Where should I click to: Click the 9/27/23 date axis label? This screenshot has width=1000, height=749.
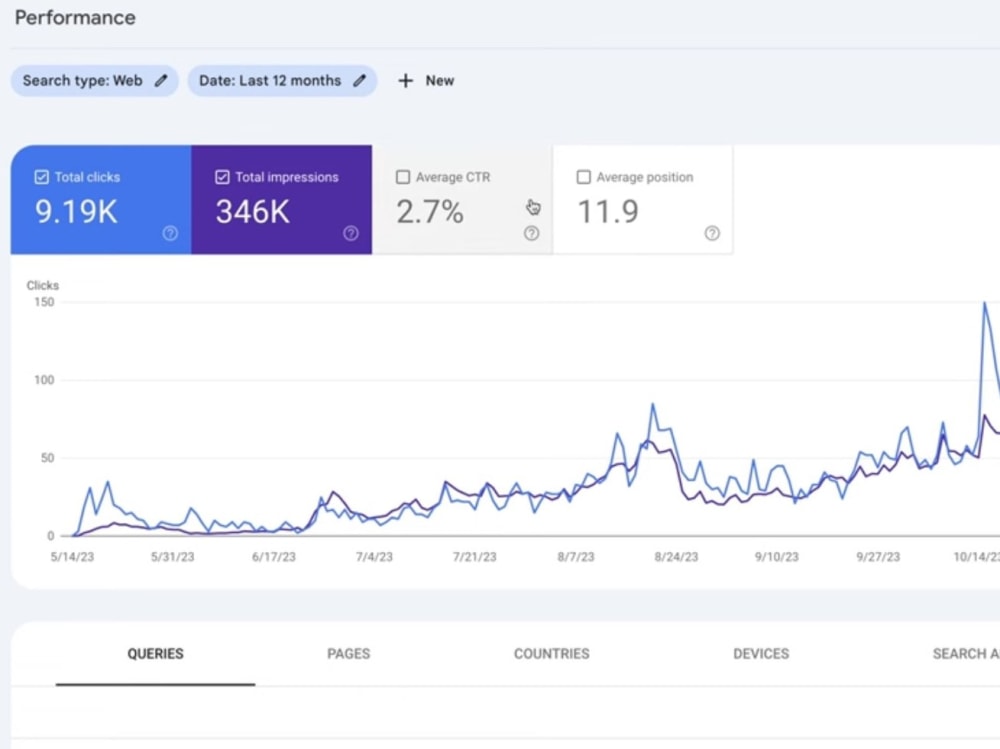point(878,557)
